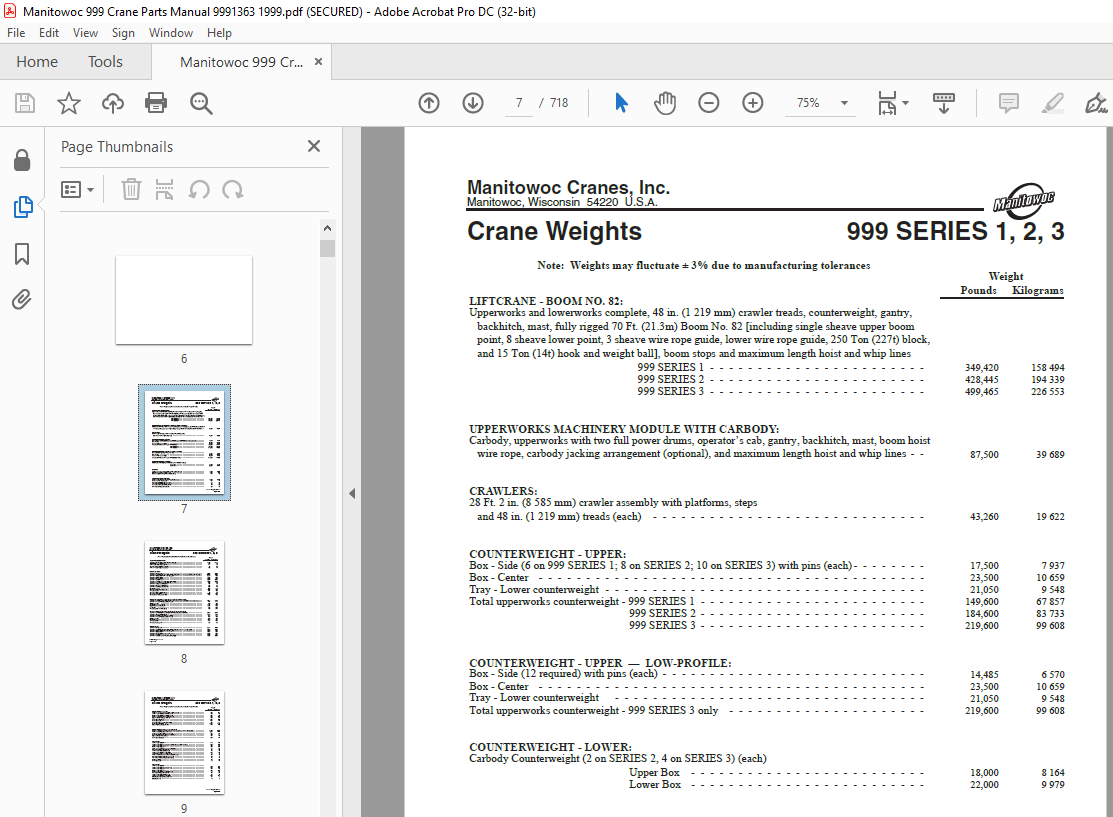Close the Page Thumbnails panel
Screen dimensions: 1113x817
point(314,146)
